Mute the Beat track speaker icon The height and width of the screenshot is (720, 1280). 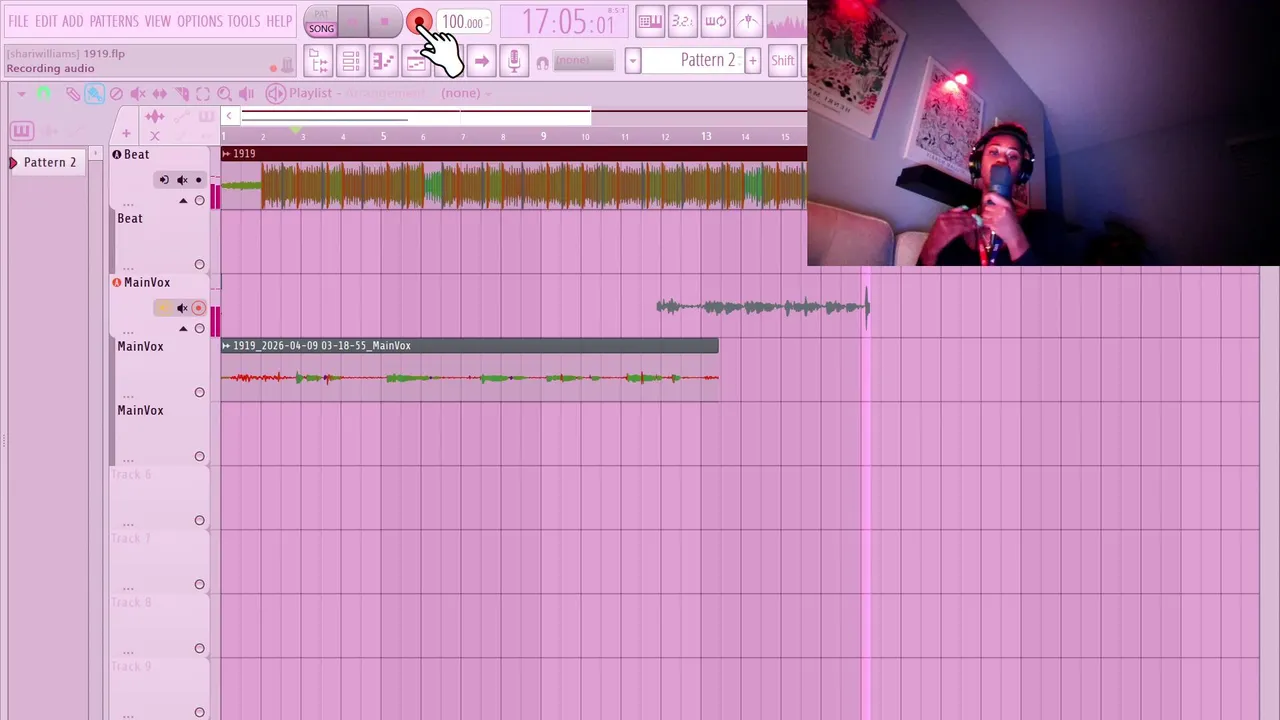182,180
